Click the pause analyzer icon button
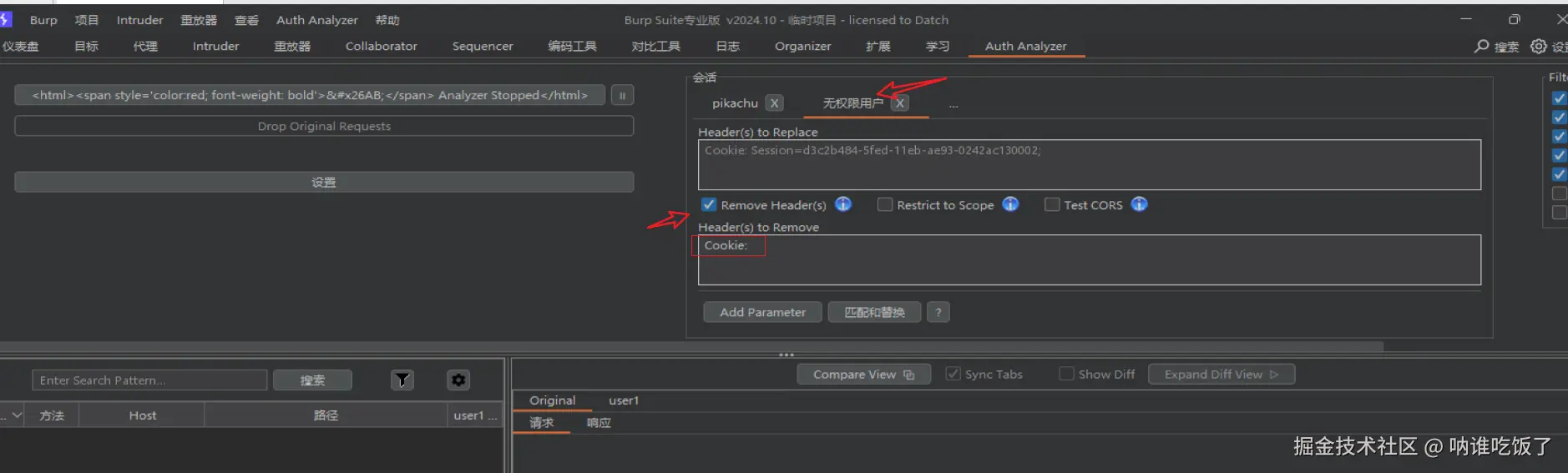Viewport: 1568px width, 473px height. pos(622,95)
